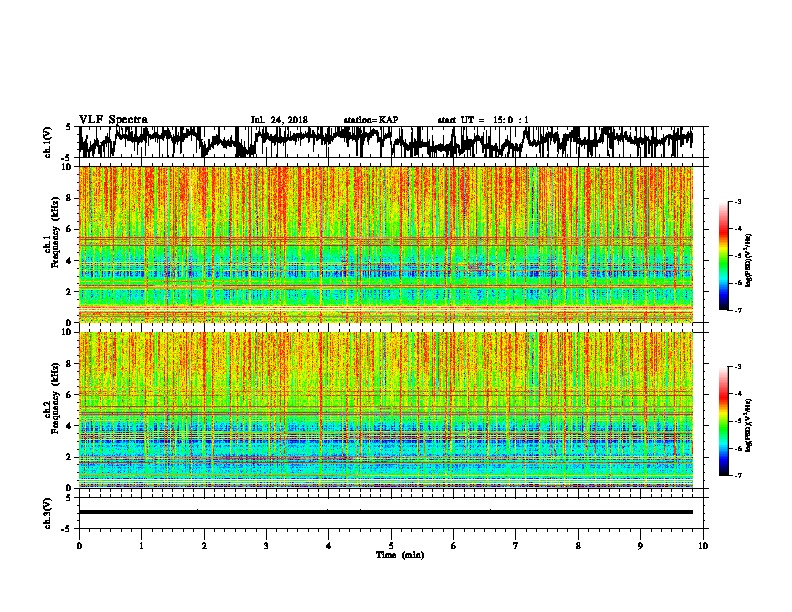Image resolution: width=792 pixels, height=612 pixels.
Task: Click the time axis tick label "0"
Action: (79, 546)
